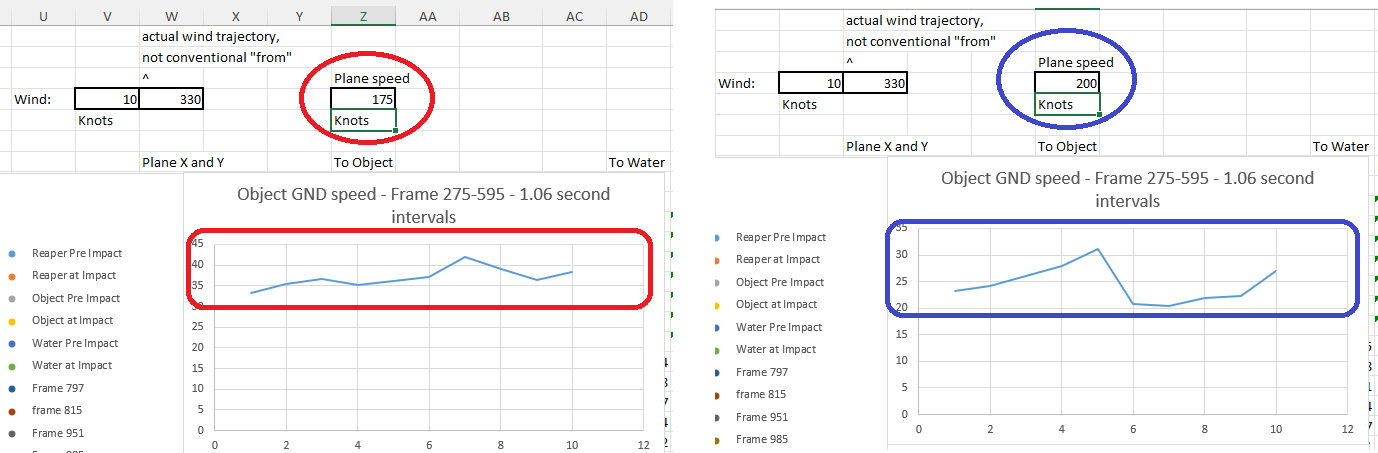Viewport: 1378px width, 453px height.
Task: Select right legend entry Water at Impact
Action: (776, 349)
